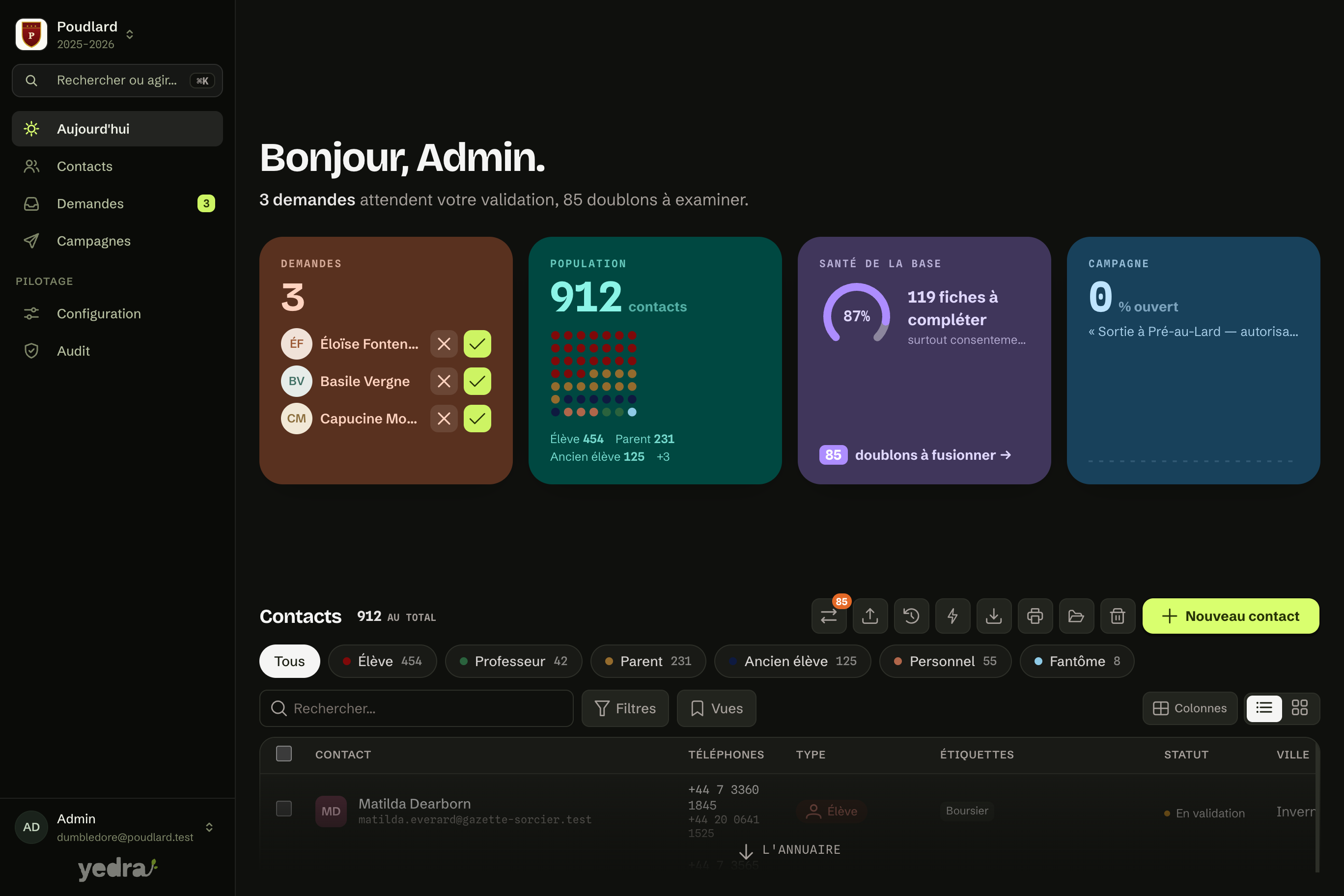The height and width of the screenshot is (896, 1344).
Task: Approve Éloïse Fonten... request with checkmark
Action: coord(477,344)
